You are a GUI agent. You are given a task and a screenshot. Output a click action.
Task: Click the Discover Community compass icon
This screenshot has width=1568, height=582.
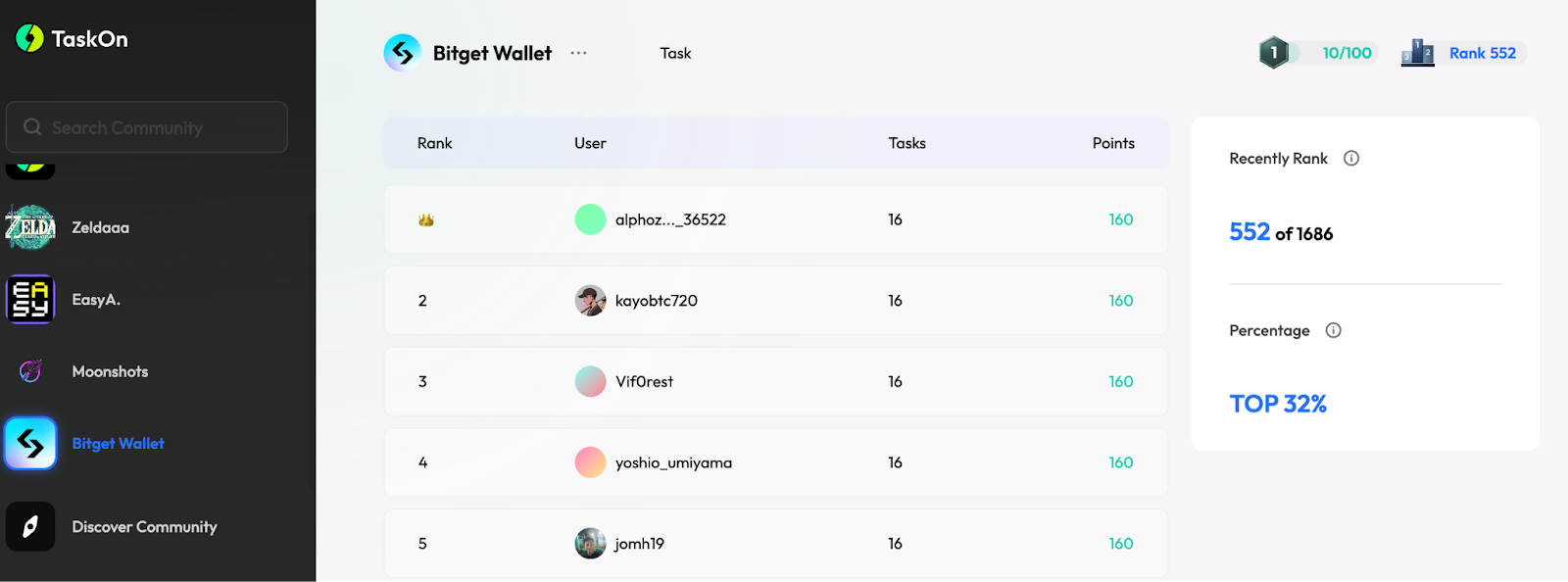pyautogui.click(x=30, y=527)
